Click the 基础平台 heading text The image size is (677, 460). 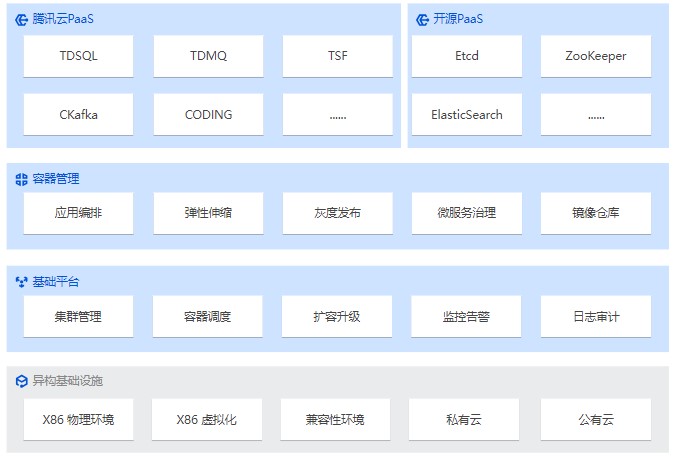point(56,282)
